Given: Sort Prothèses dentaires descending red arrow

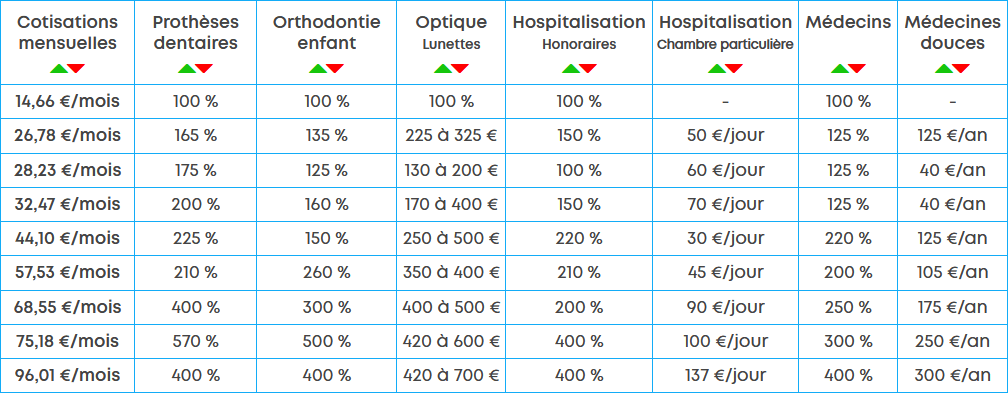Looking at the screenshot, I should point(204,68).
